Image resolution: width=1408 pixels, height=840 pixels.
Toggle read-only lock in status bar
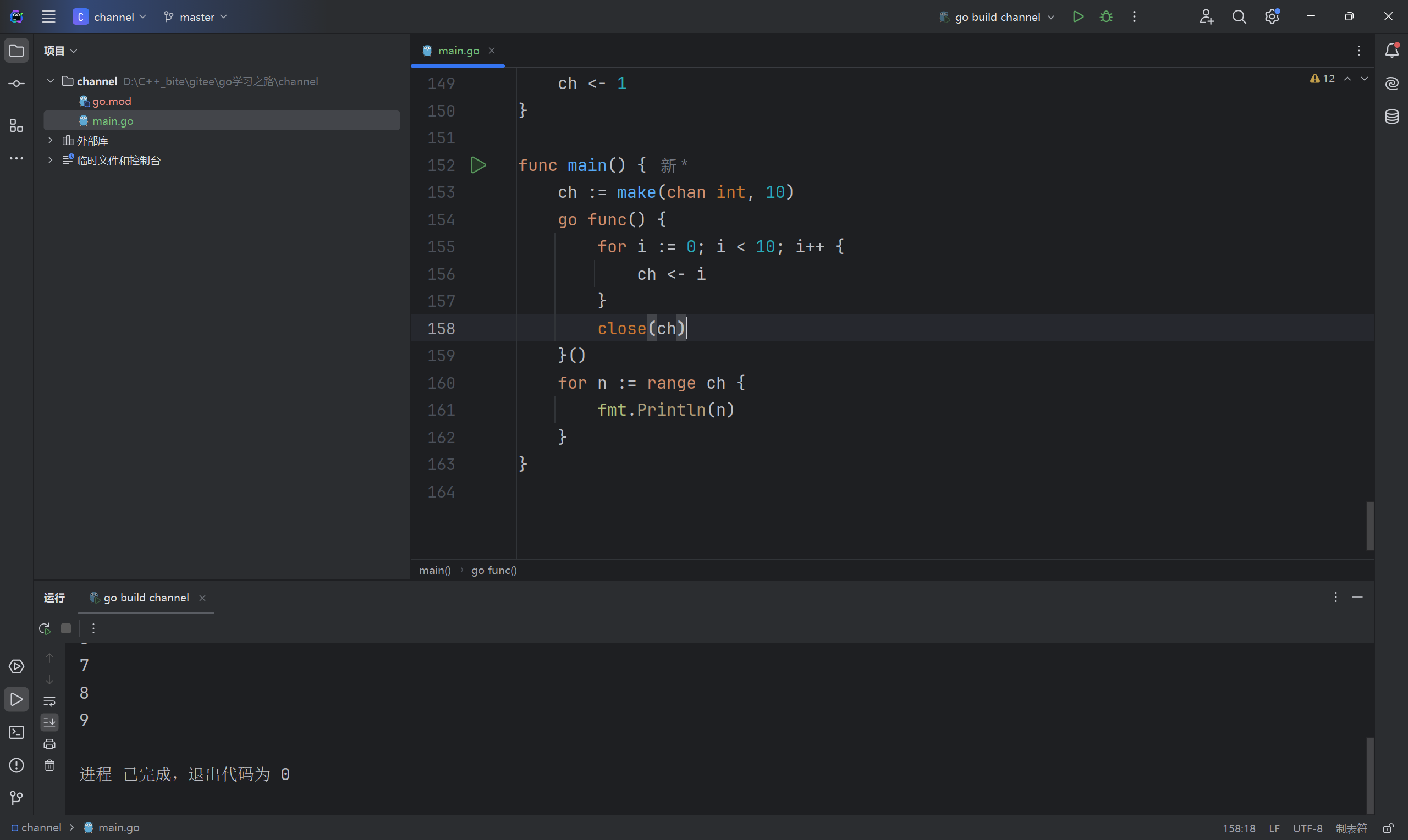(1388, 828)
